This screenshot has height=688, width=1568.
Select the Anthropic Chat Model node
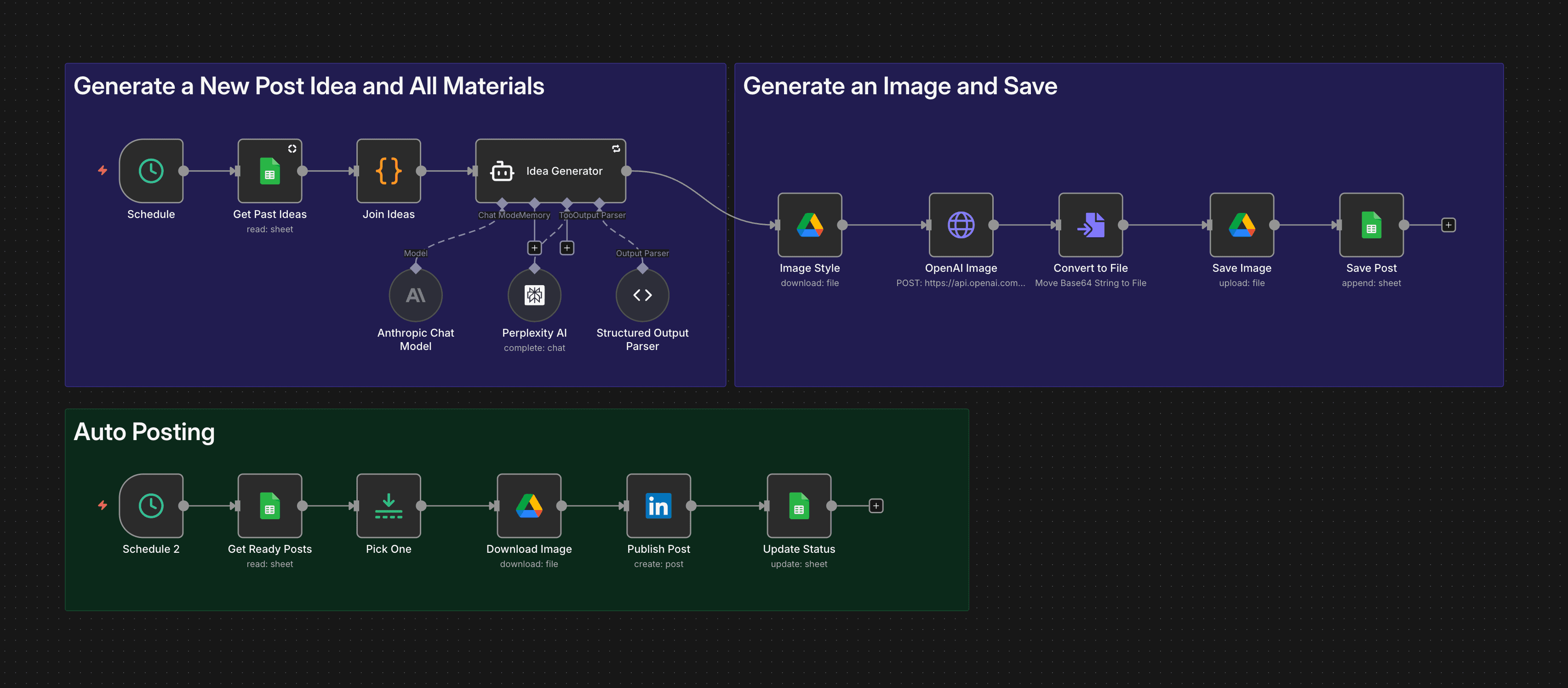pos(416,295)
